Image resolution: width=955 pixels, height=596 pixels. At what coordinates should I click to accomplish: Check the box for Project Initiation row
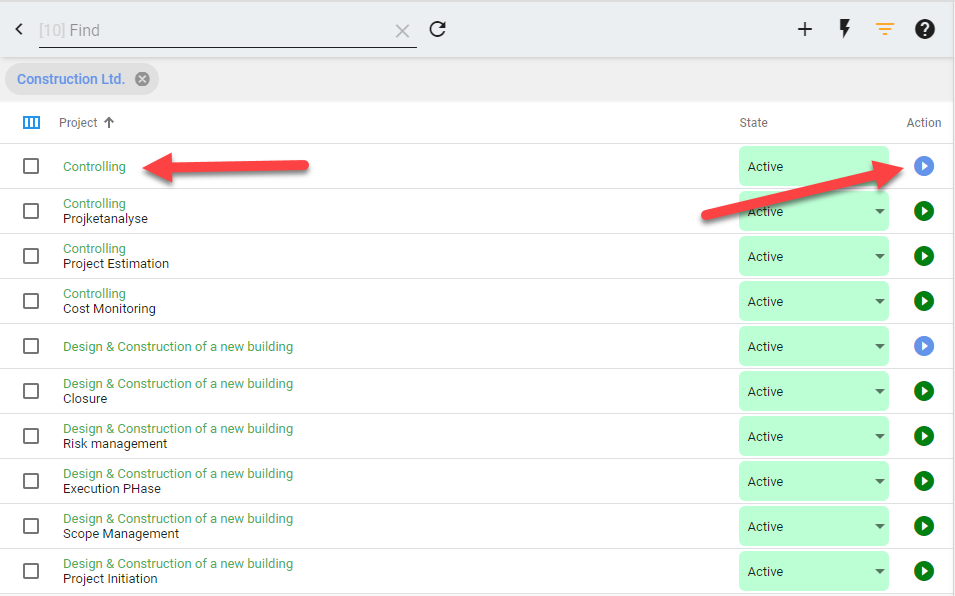(31, 571)
